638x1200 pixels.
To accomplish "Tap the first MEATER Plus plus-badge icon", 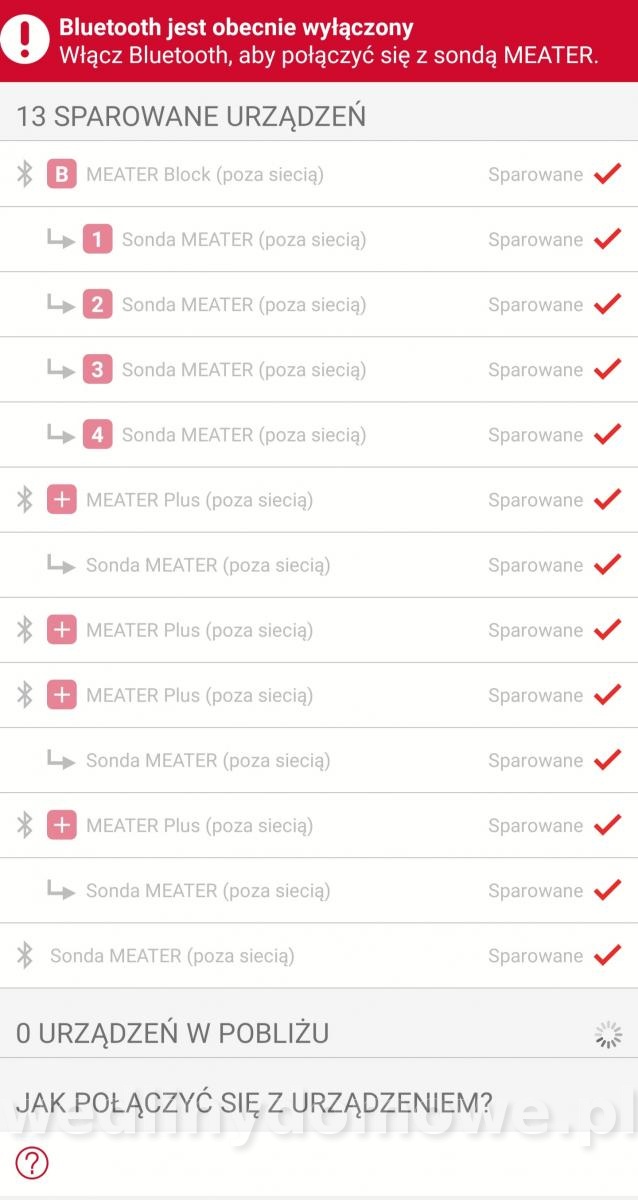I will [62, 500].
